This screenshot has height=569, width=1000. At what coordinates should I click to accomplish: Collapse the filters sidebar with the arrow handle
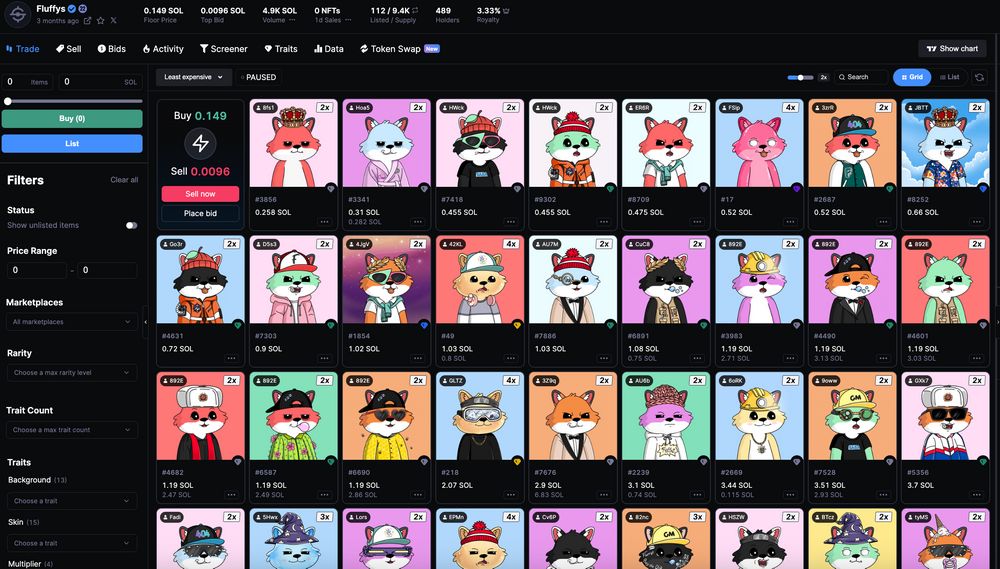(145, 322)
